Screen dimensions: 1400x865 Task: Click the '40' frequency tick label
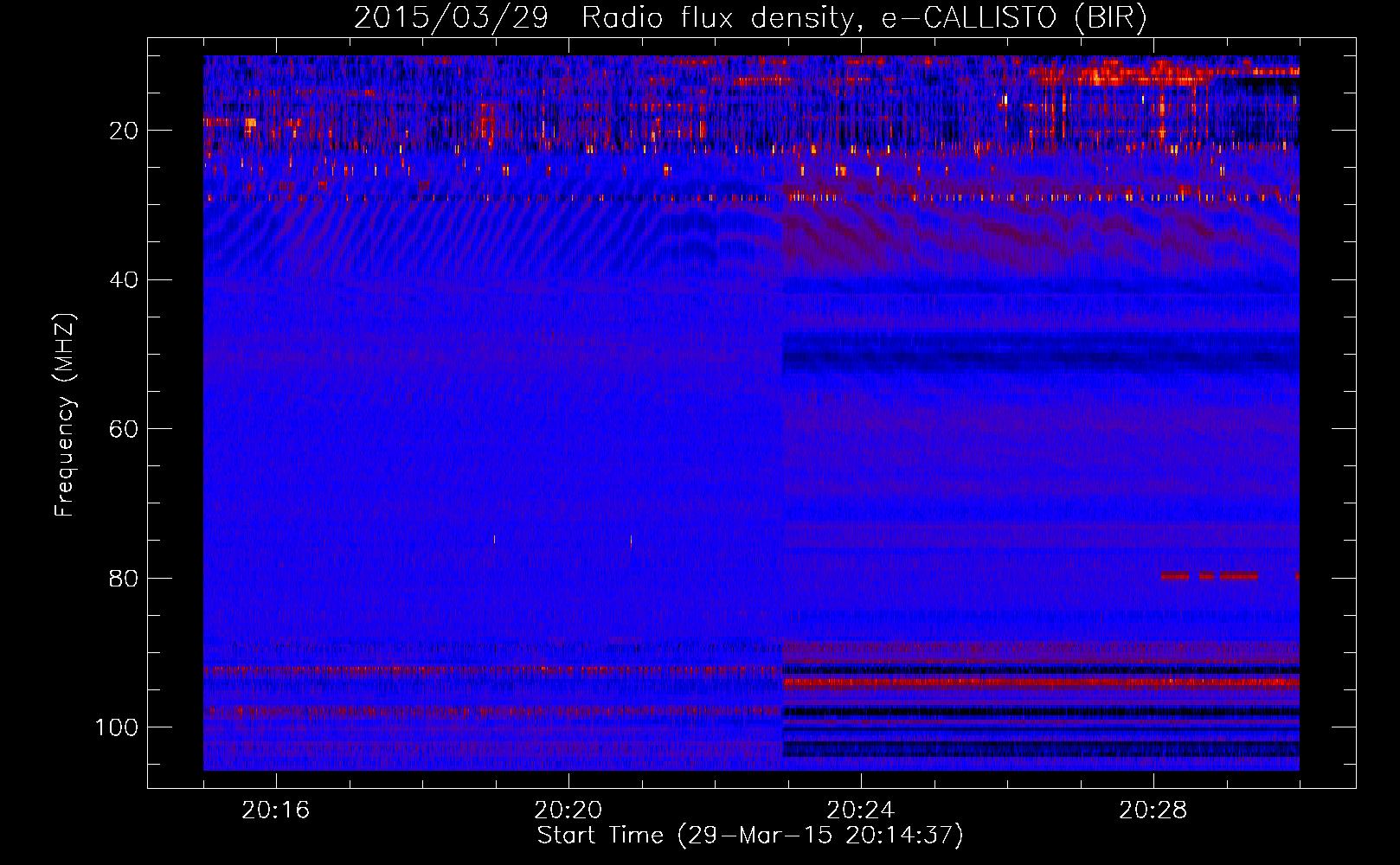pos(124,280)
